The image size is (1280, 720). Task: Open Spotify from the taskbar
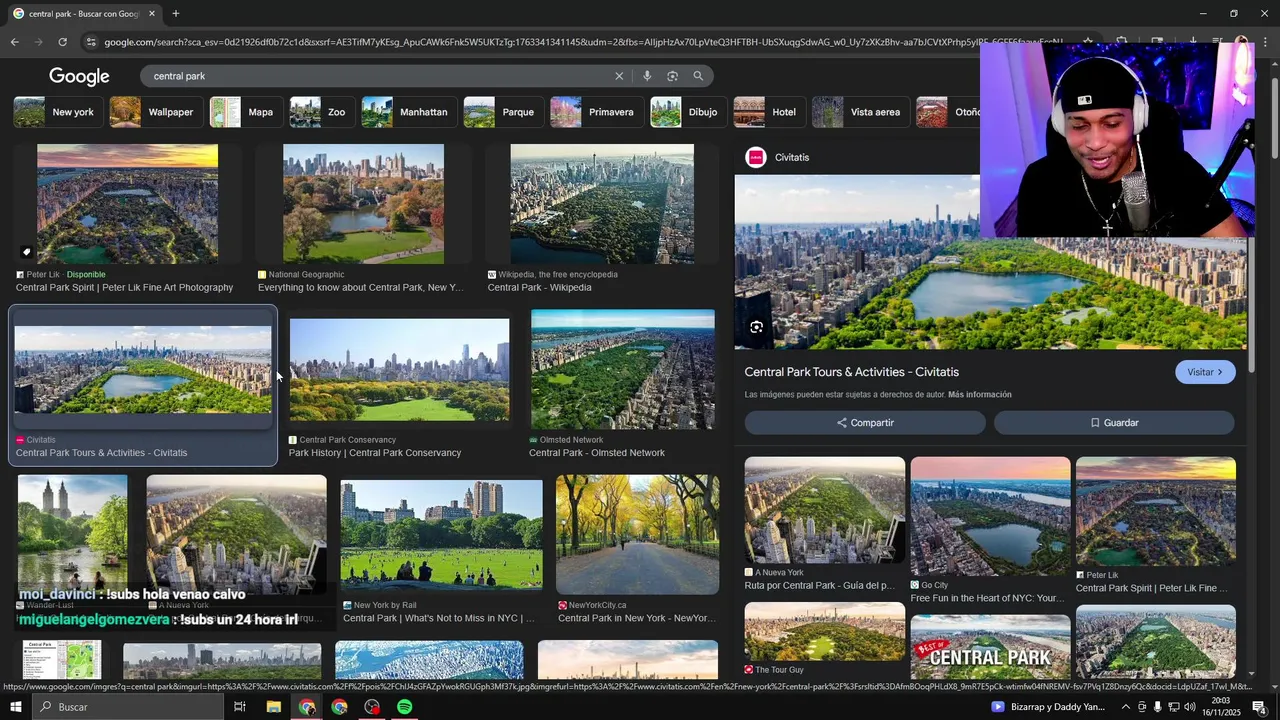[x=404, y=707]
